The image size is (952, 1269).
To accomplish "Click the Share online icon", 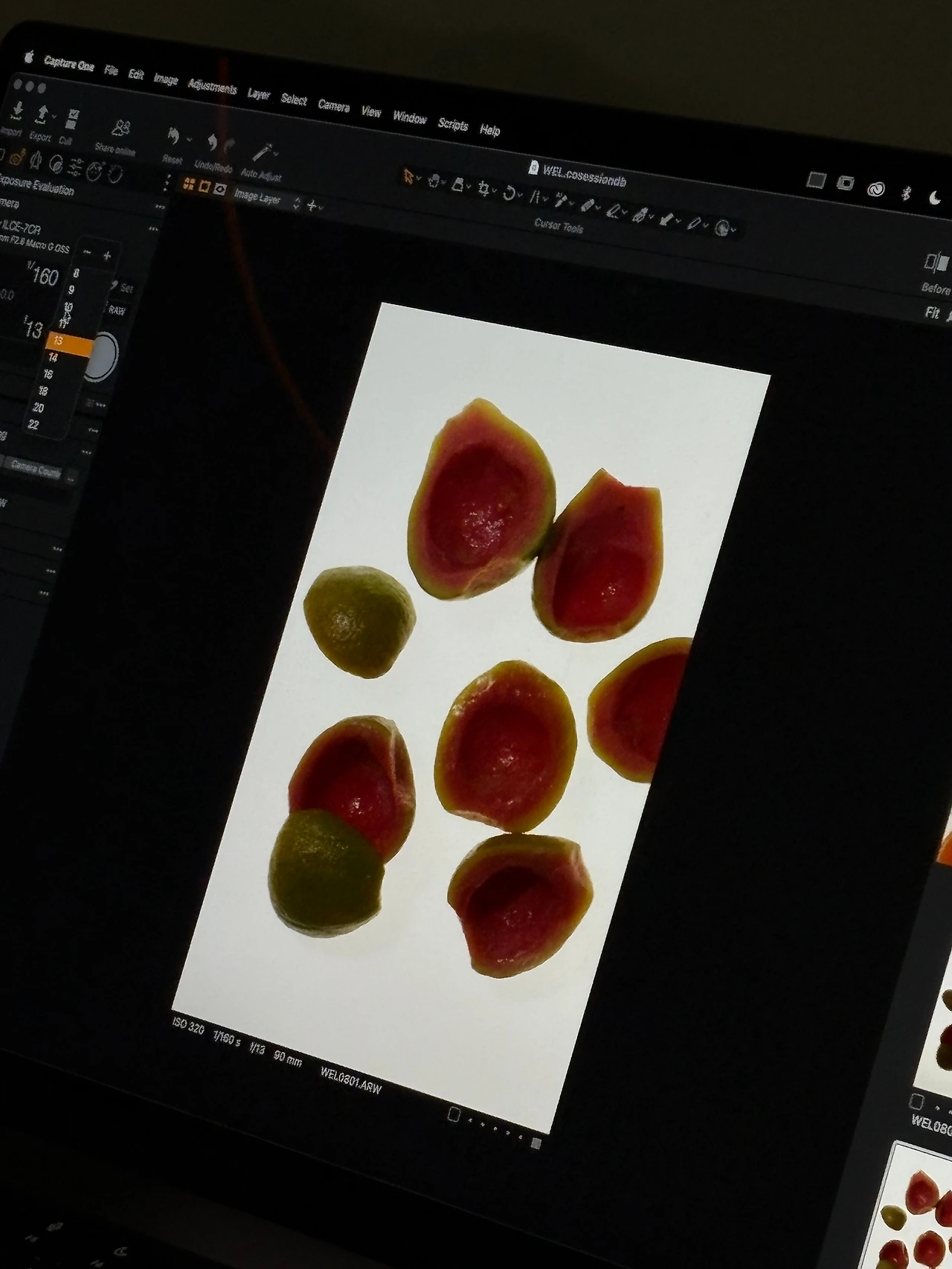I will point(120,129).
